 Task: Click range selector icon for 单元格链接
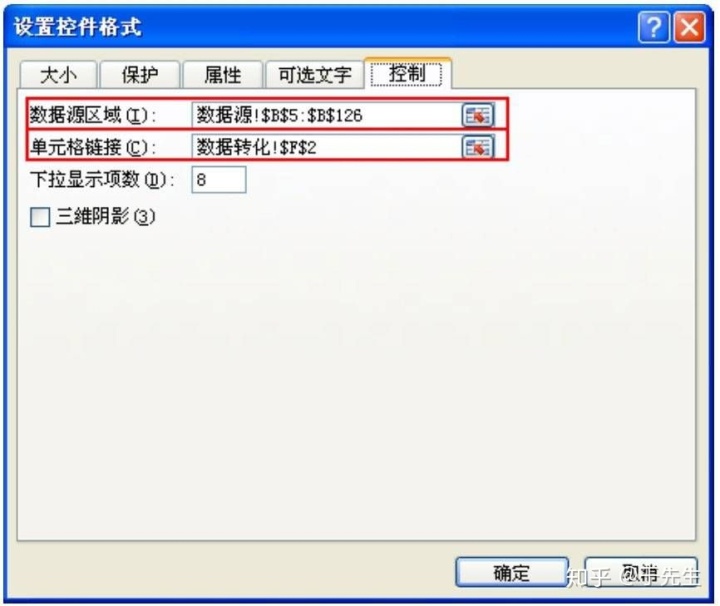click(478, 147)
